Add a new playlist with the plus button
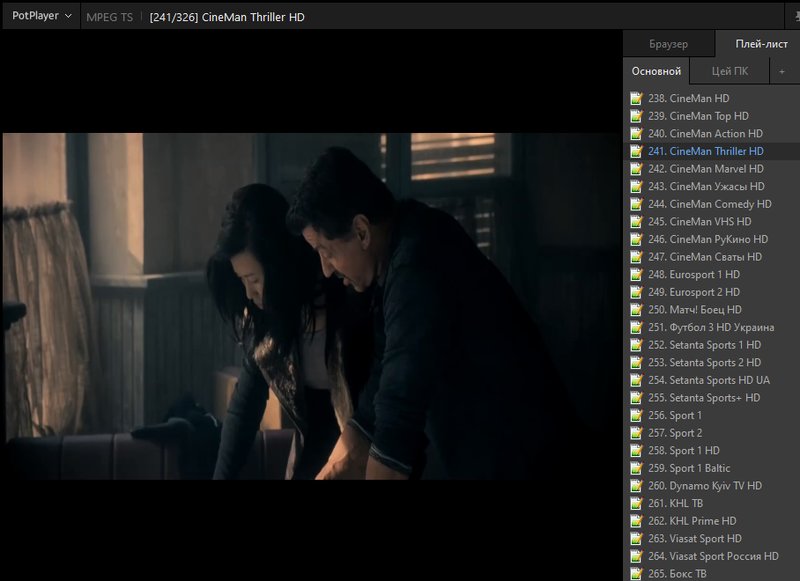The width and height of the screenshot is (800, 581). [782, 71]
